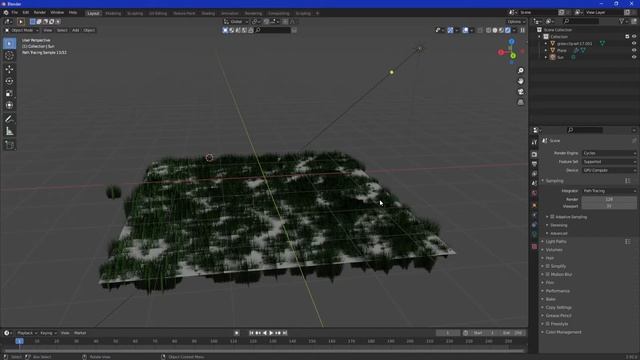
Task: Open the viewport Add menu
Action: (76, 30)
